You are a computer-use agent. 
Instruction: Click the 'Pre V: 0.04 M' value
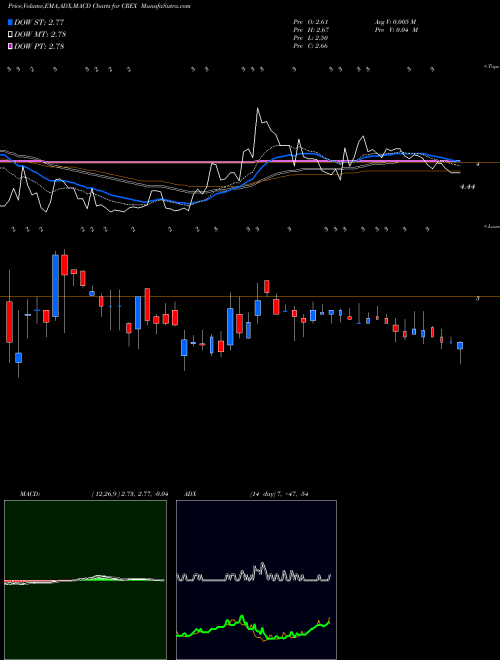tap(396, 30)
